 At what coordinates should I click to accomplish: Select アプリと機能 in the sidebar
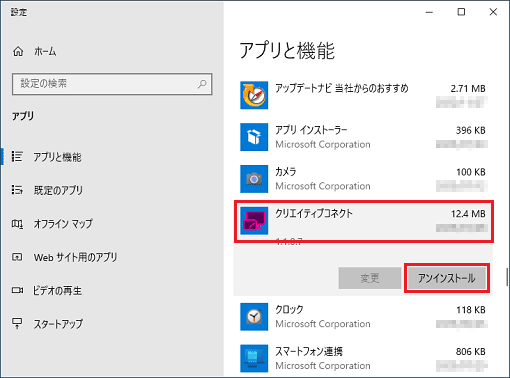(57, 157)
